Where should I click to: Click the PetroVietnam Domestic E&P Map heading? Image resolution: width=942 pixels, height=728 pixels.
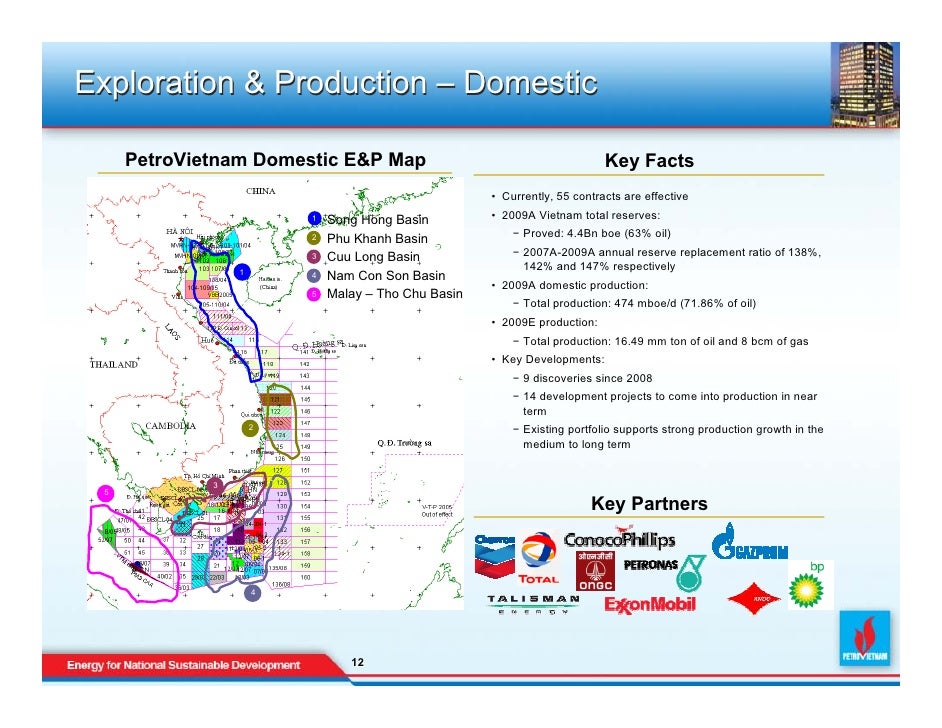pos(275,159)
